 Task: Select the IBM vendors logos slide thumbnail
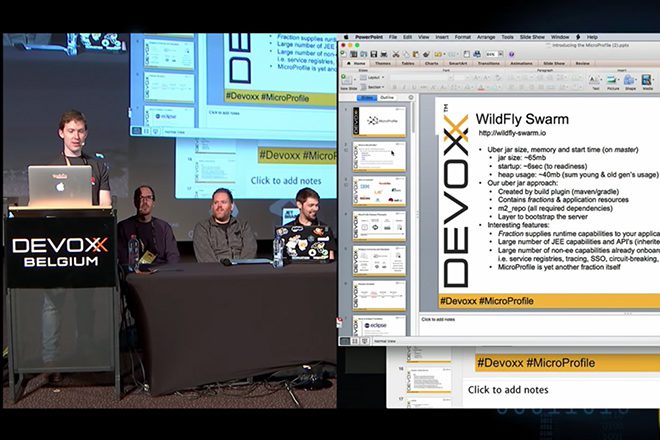point(379,191)
